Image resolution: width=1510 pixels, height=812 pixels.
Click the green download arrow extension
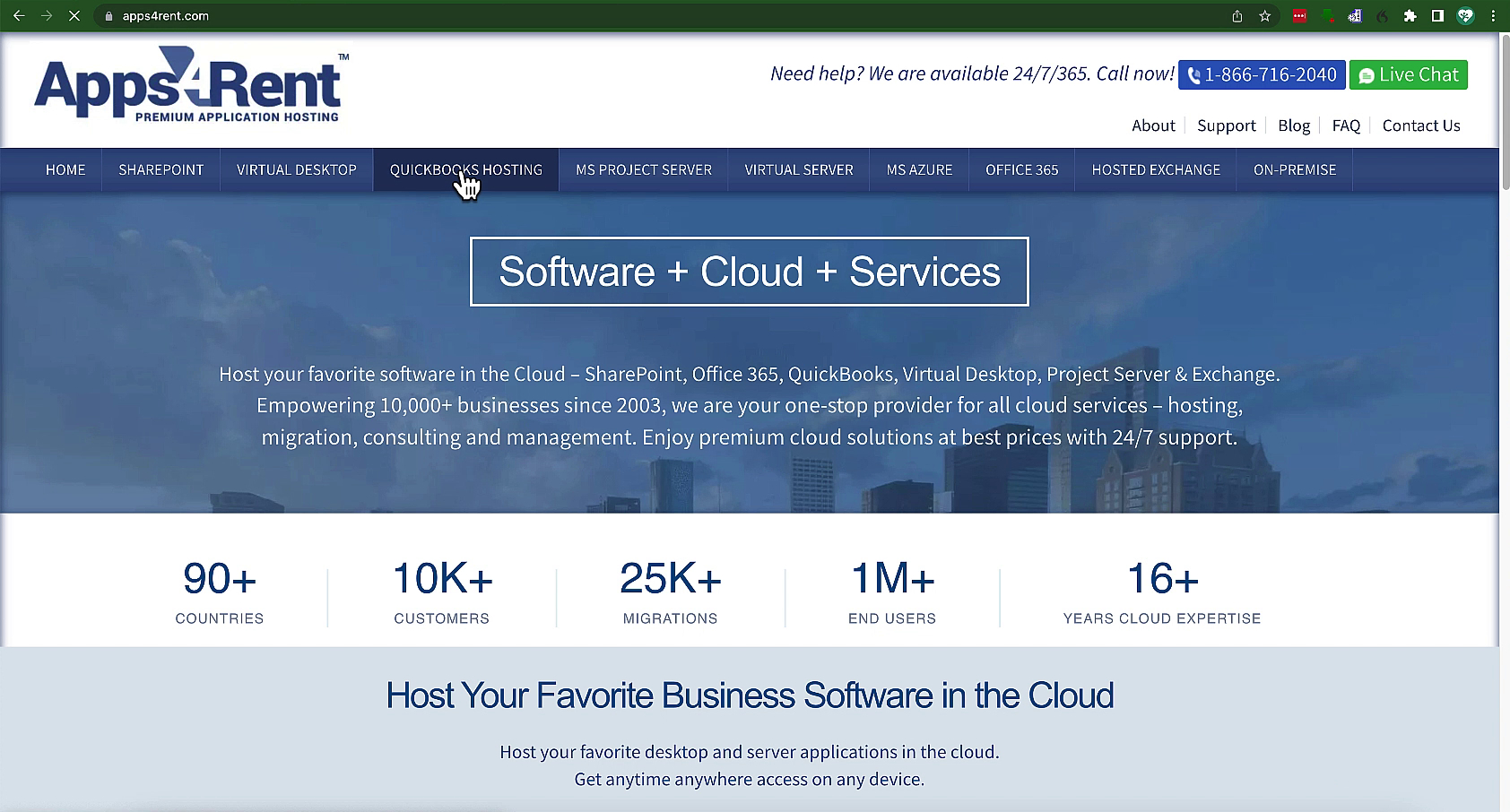(1327, 16)
